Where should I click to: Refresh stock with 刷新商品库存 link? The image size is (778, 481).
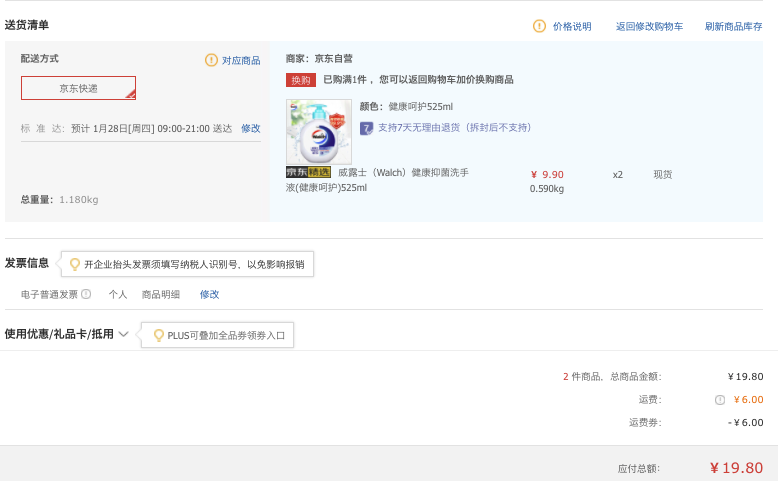pyautogui.click(x=733, y=26)
